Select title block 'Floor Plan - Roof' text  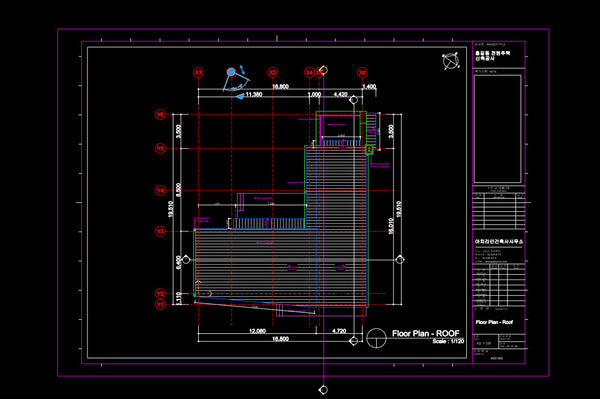coord(494,322)
